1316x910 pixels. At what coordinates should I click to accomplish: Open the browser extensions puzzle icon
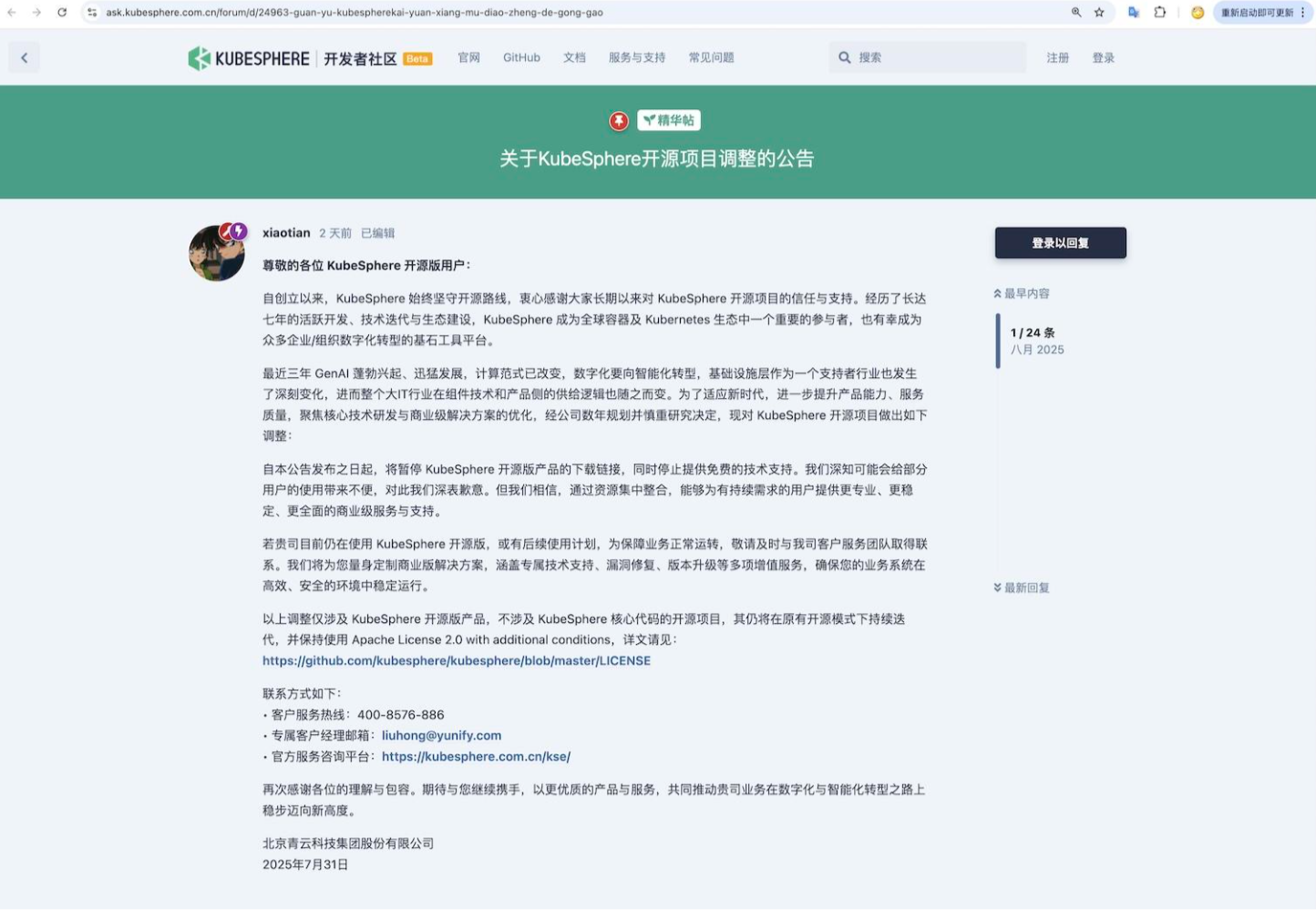tap(1159, 13)
